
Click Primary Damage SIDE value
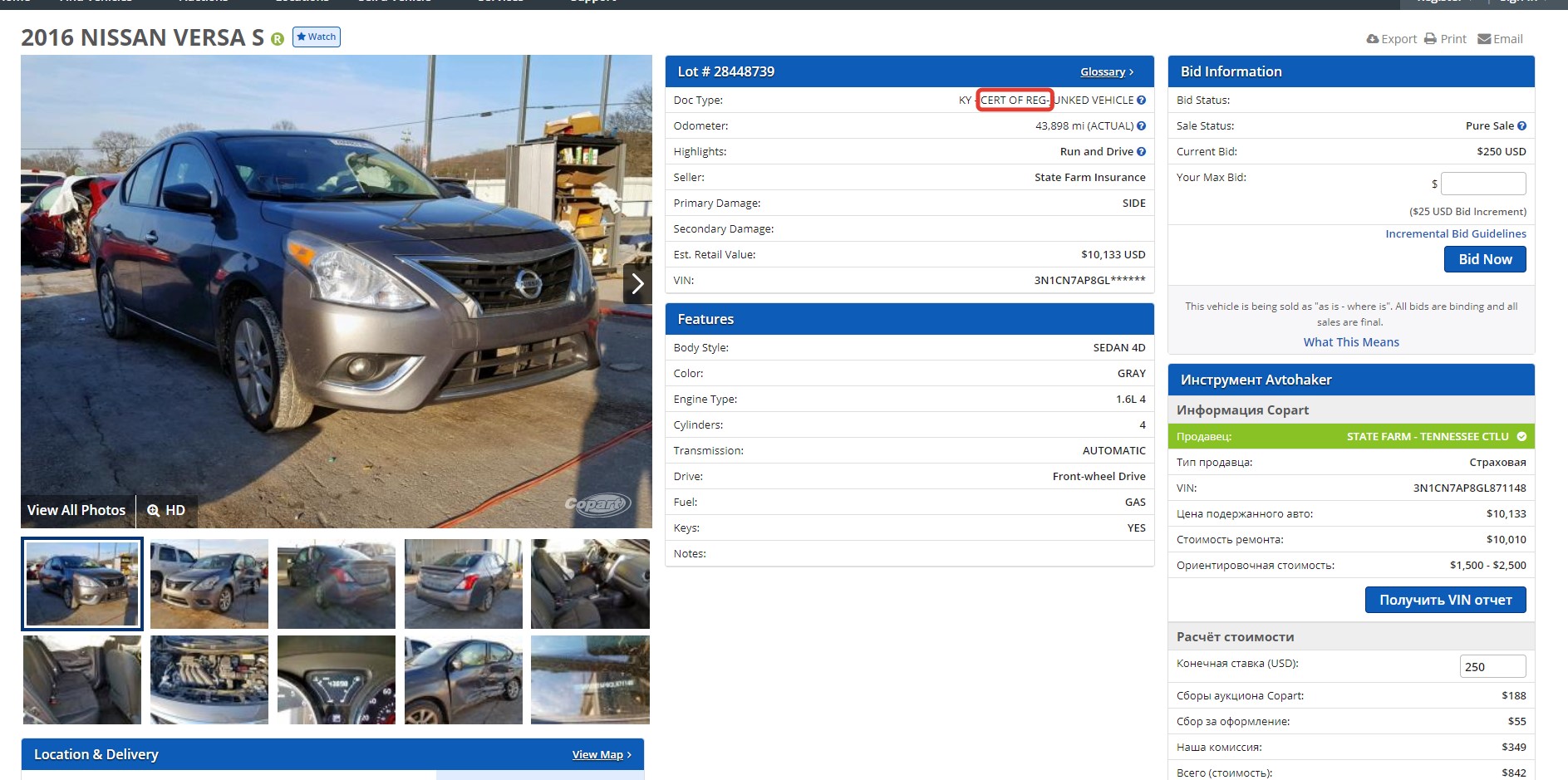point(1133,203)
